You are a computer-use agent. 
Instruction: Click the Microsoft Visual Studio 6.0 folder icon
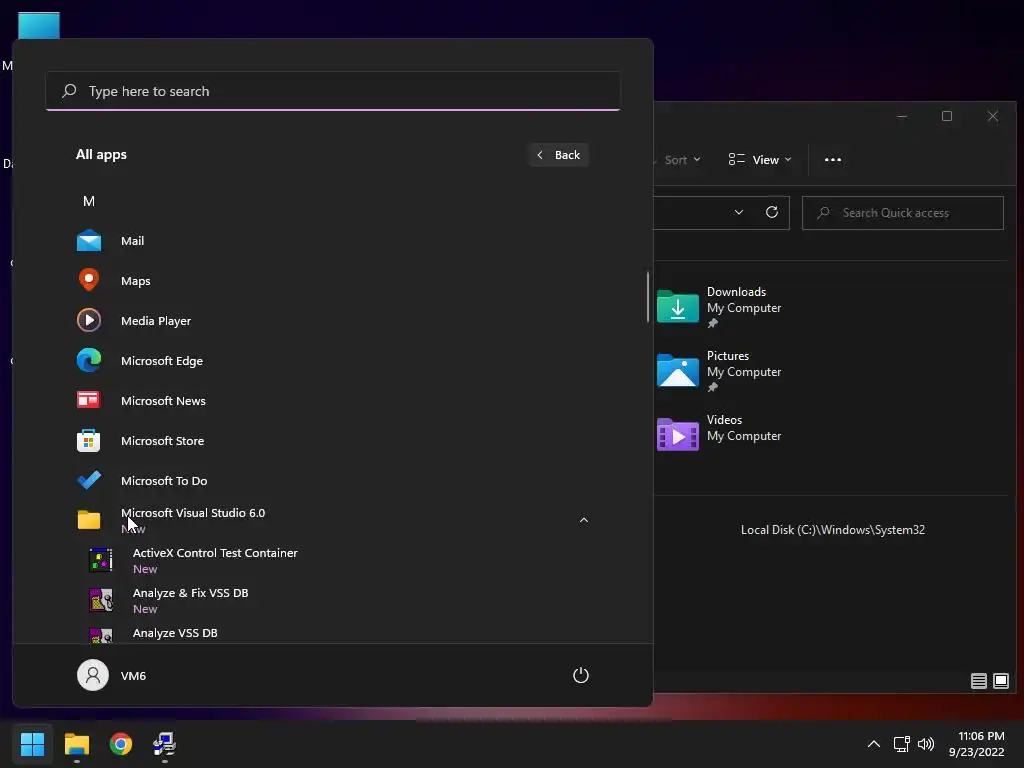point(89,520)
